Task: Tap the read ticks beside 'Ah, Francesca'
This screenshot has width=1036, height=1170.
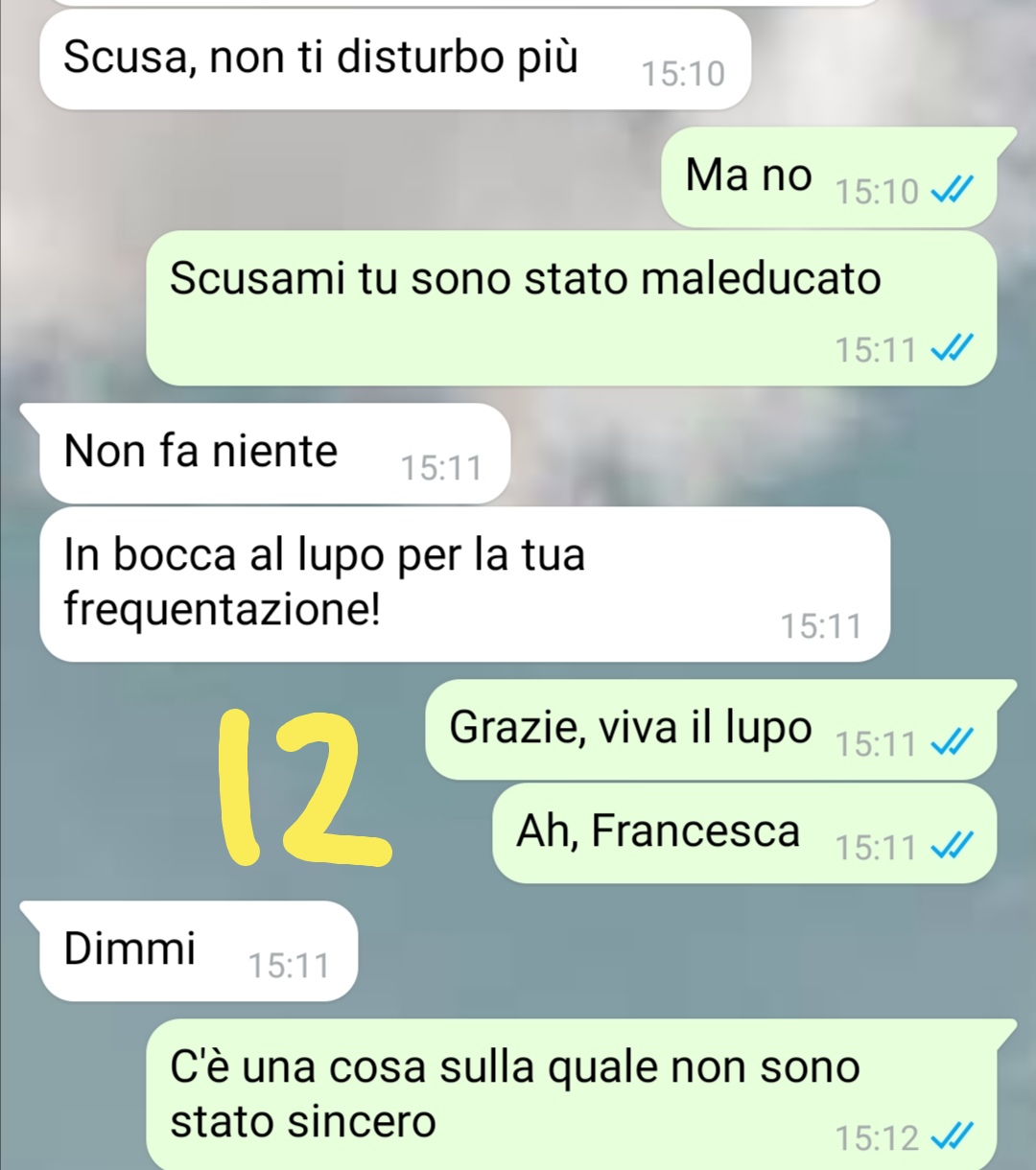Action: click(x=953, y=847)
